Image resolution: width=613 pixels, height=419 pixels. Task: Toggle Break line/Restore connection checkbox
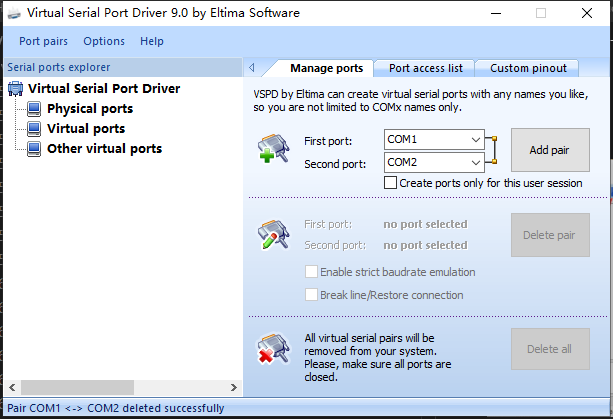tap(311, 295)
